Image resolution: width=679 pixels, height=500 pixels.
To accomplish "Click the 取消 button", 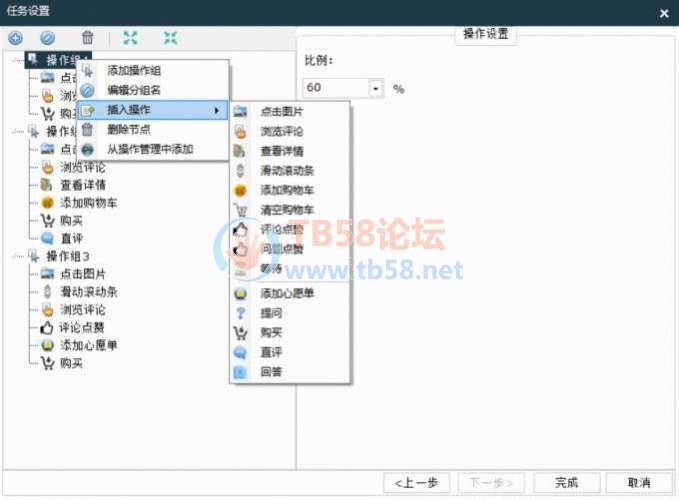I will click(638, 482).
